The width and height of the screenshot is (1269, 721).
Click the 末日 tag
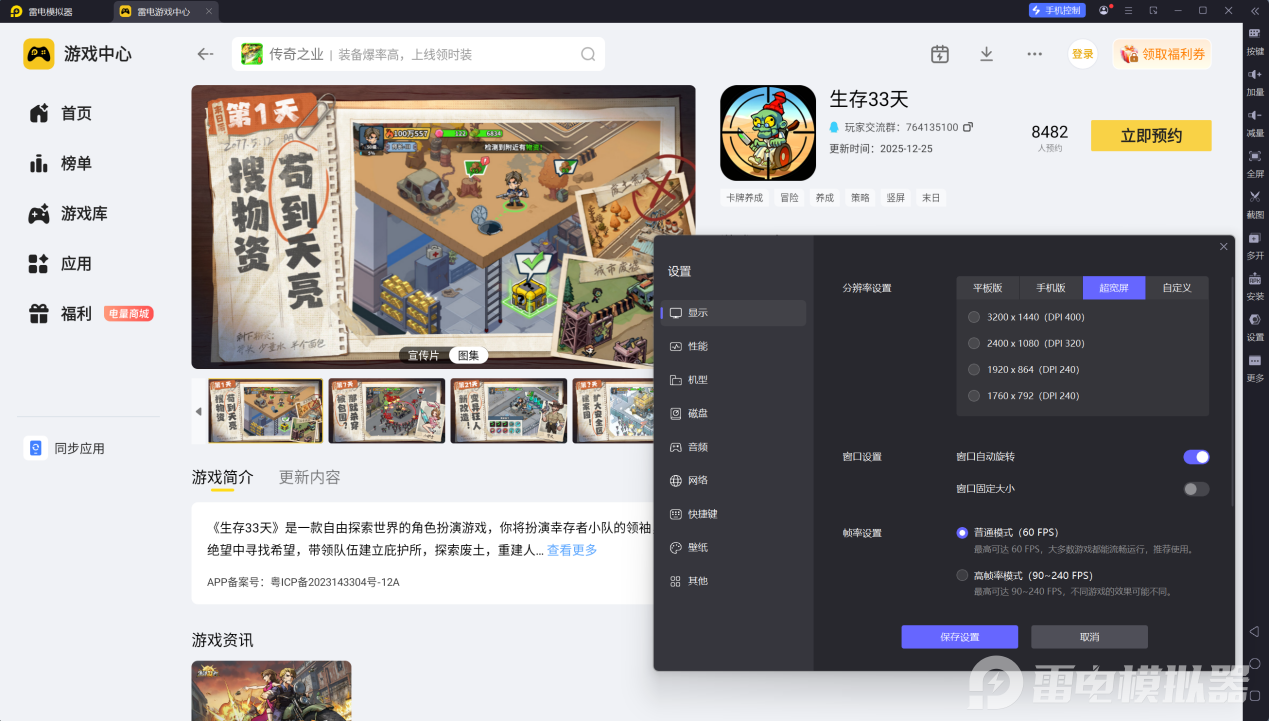[x=931, y=198]
